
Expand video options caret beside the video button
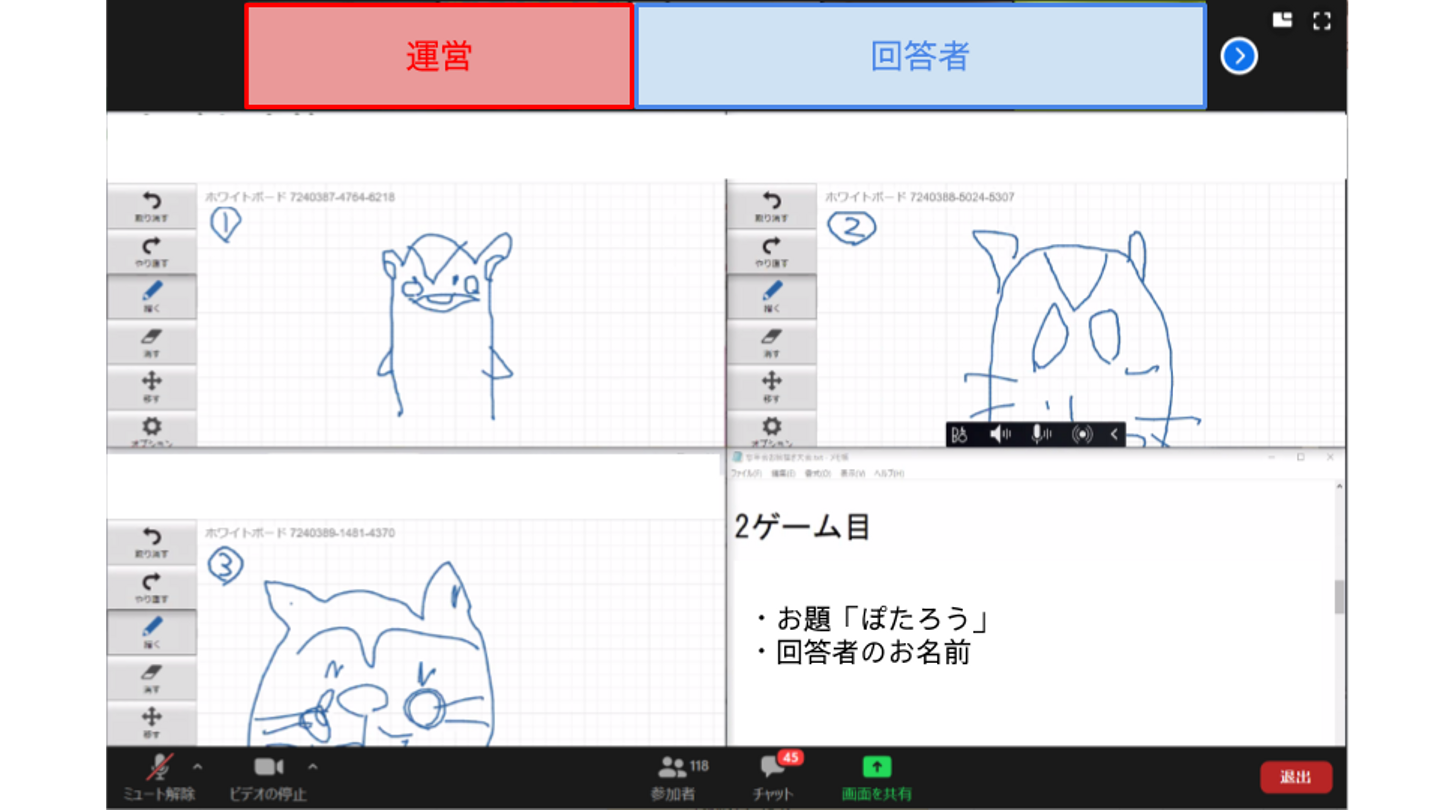coord(313,767)
